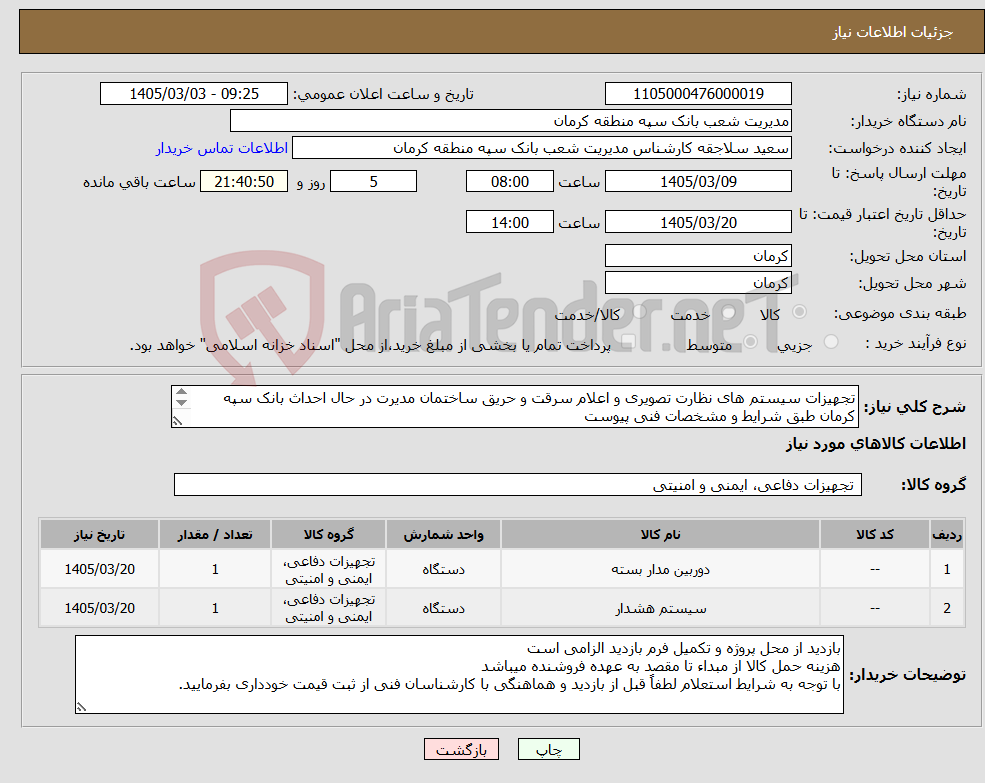985x783 pixels.
Task: Click the ایجاد کننده درخواست field
Action: [541, 148]
